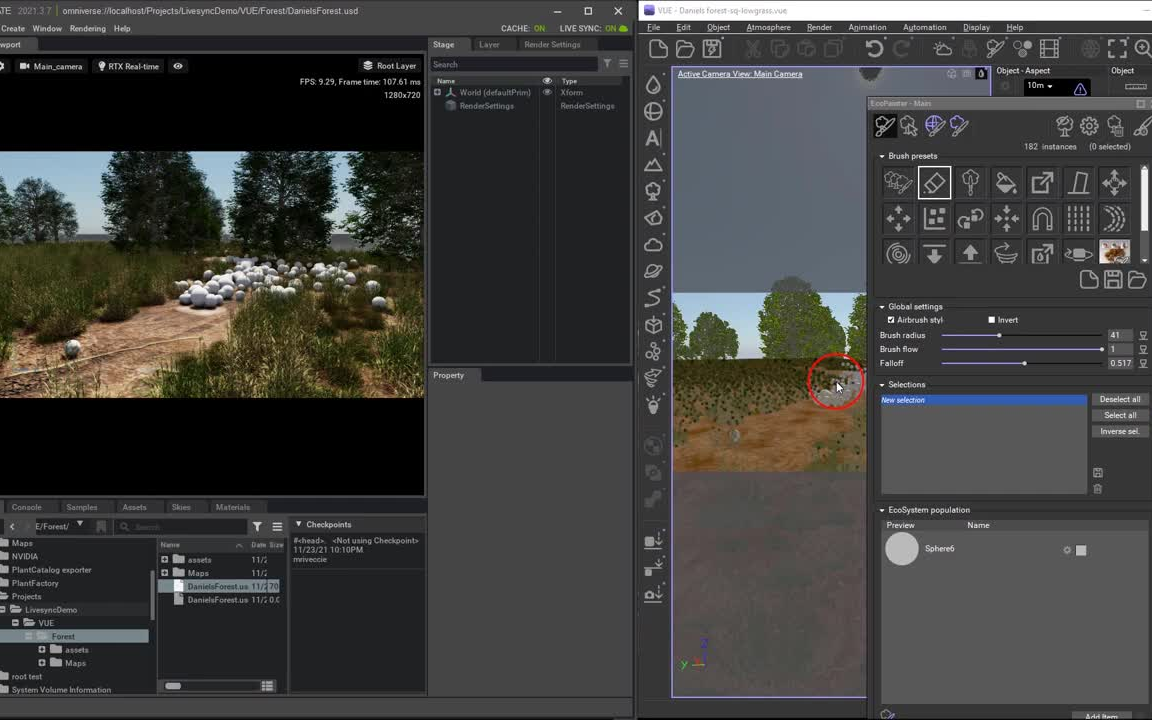Image resolution: width=1152 pixels, height=720 pixels.
Task: Open the 10m aspect dropdown
Action: point(1052,85)
